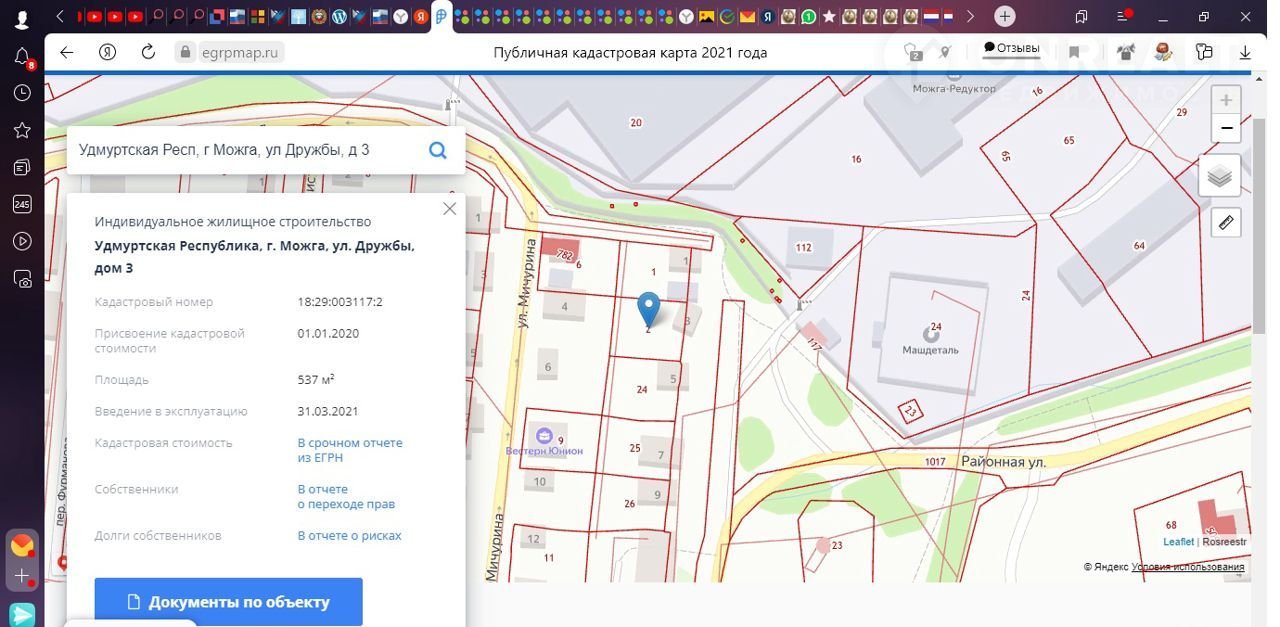Open the Отзывы reviews button
The width and height of the screenshot is (1280, 627).
tap(1011, 48)
